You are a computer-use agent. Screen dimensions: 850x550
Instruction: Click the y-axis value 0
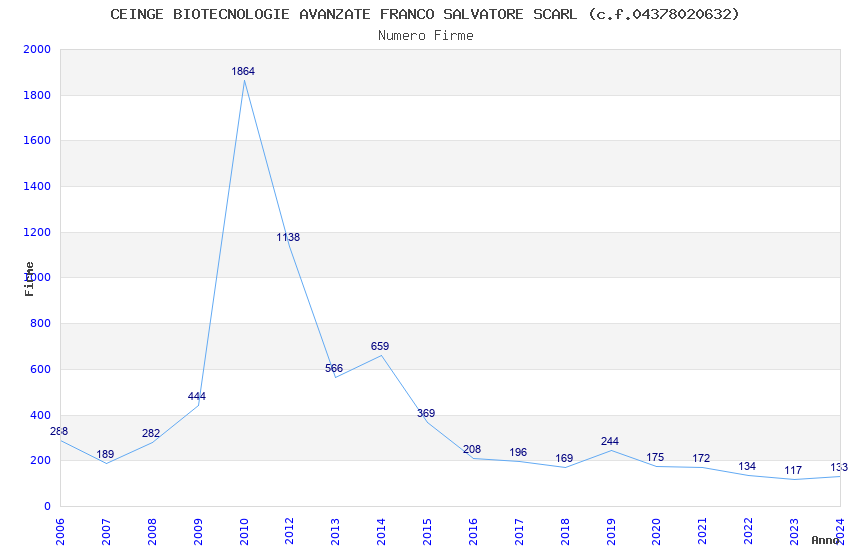[47, 507]
